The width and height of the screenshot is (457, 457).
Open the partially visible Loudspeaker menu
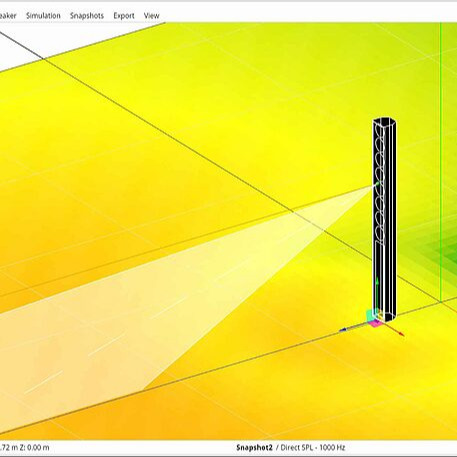coord(8,16)
